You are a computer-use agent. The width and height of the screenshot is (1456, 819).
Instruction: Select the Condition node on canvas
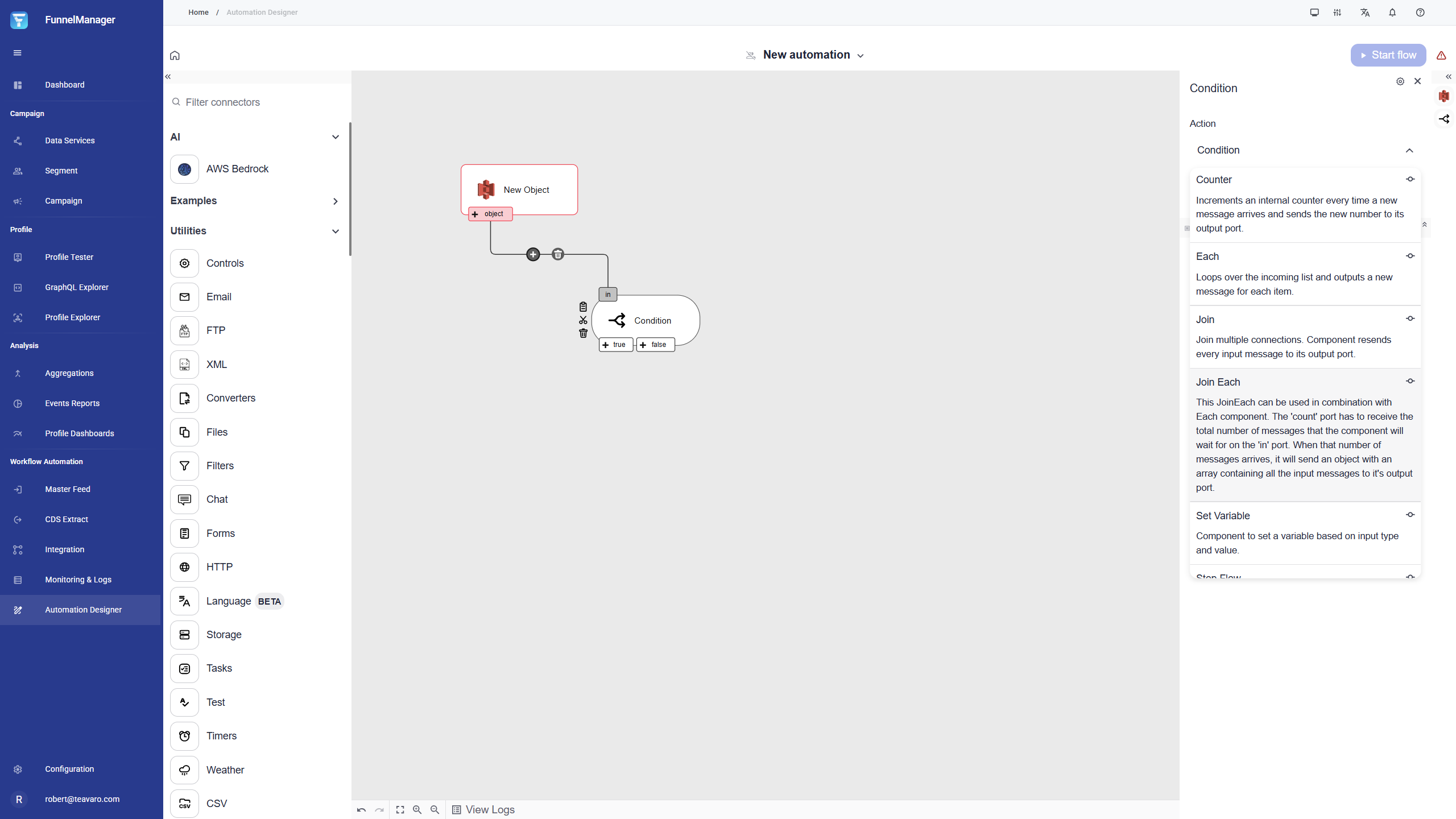click(646, 320)
